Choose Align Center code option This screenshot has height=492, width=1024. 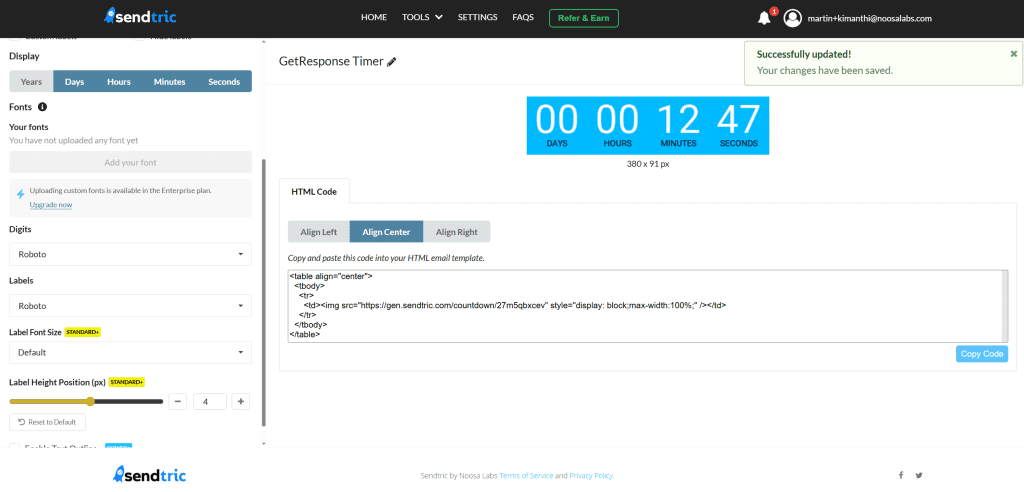(387, 232)
